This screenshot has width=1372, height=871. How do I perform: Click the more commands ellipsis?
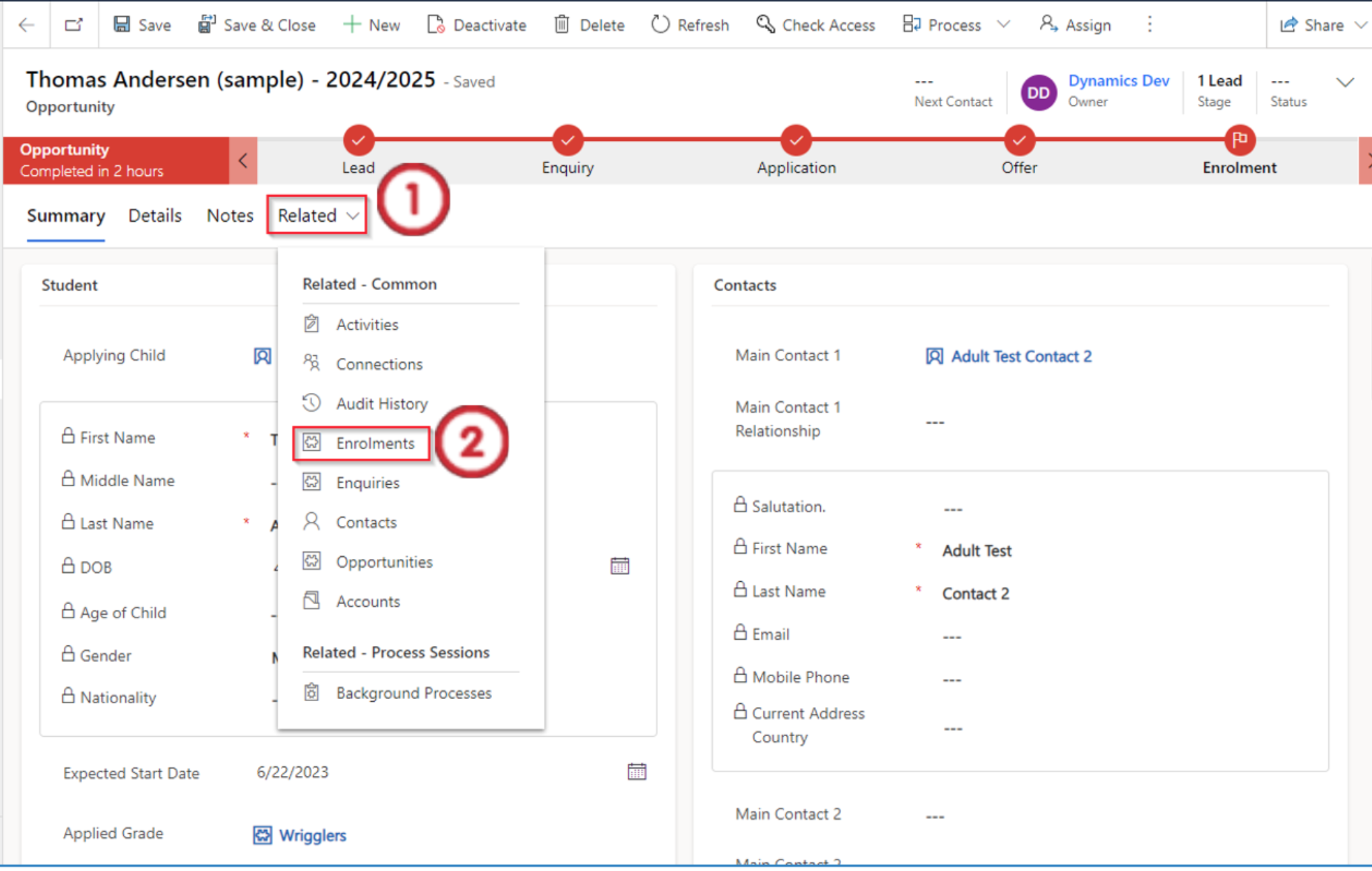coord(1150,25)
